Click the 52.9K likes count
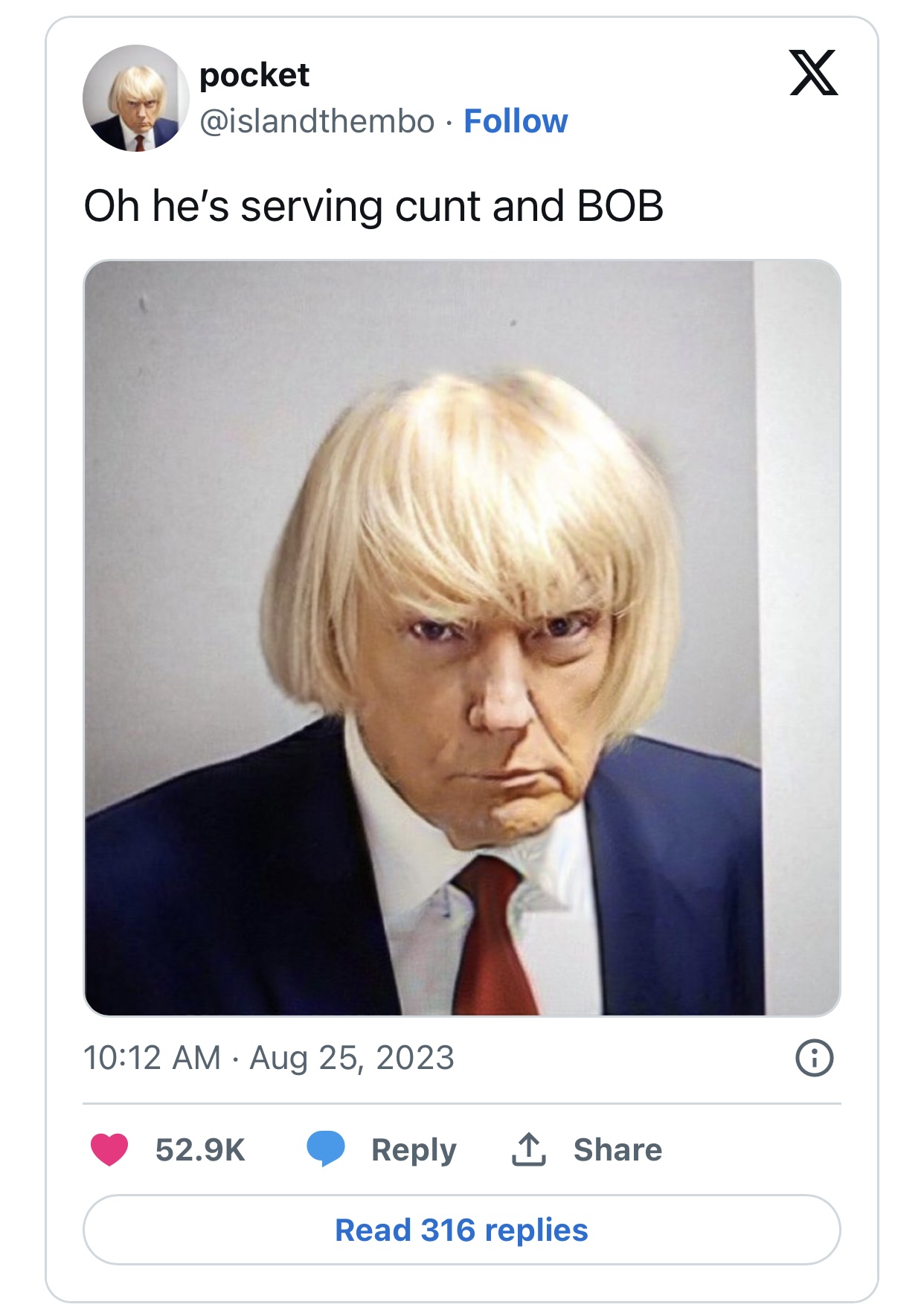The width and height of the screenshot is (924, 1316). (200, 1149)
